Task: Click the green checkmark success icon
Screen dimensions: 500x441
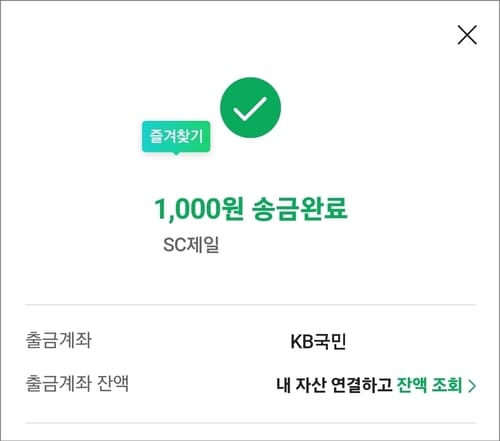Action: 250,107
